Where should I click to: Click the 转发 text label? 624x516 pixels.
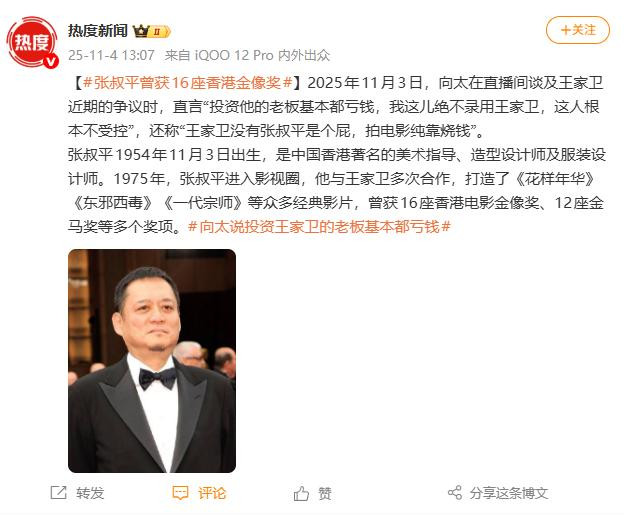[x=90, y=493]
